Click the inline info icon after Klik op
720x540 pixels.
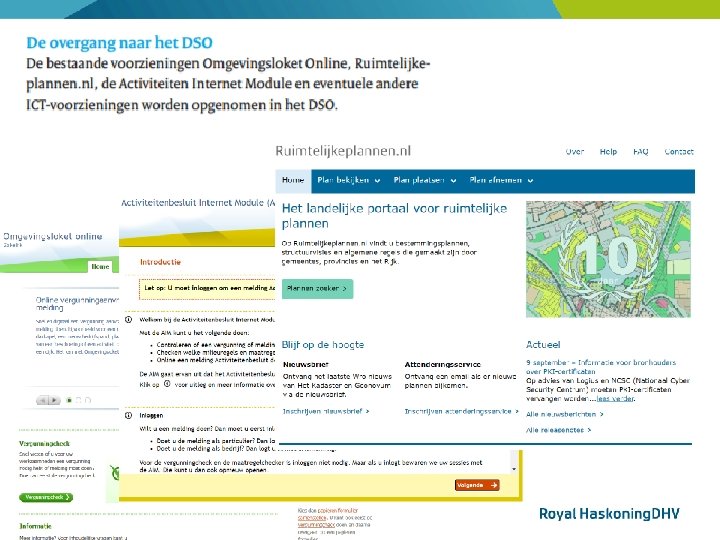[167, 384]
